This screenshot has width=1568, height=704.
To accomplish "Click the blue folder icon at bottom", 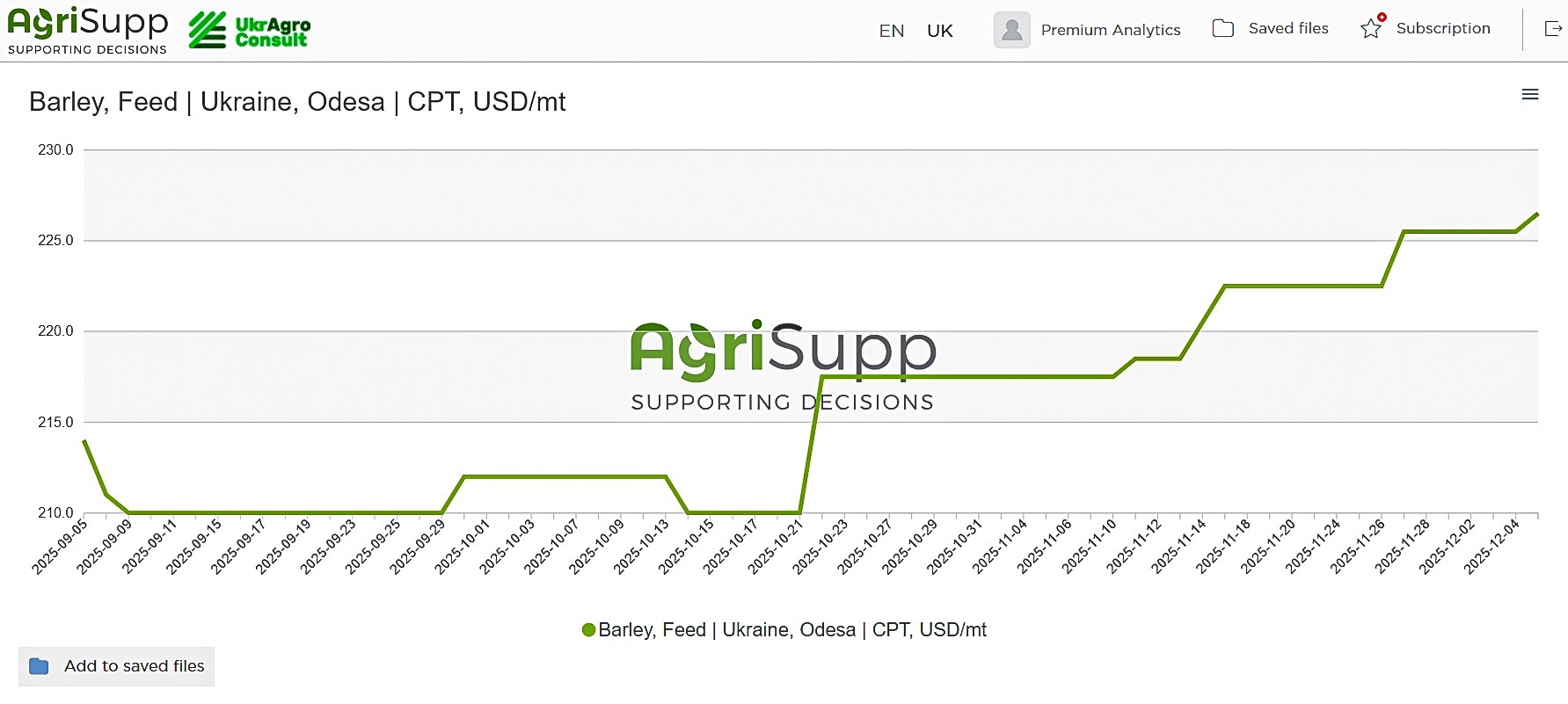I will (39, 666).
